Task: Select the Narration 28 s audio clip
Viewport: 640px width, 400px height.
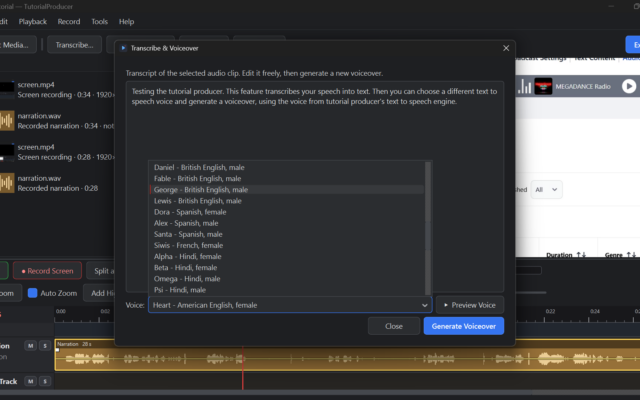Action: click(x=347, y=355)
